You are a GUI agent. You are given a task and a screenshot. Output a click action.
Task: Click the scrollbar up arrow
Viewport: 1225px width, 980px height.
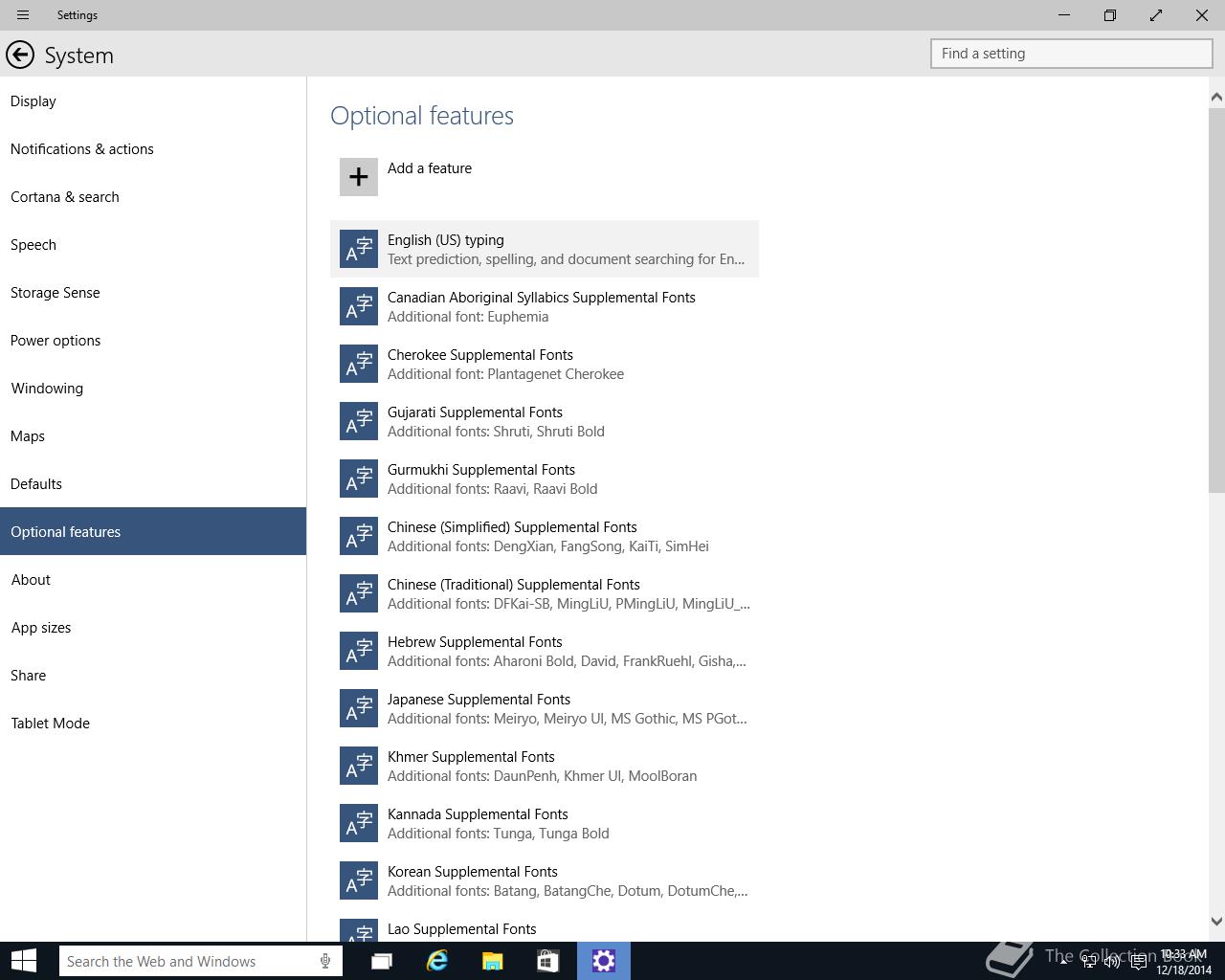tap(1216, 97)
